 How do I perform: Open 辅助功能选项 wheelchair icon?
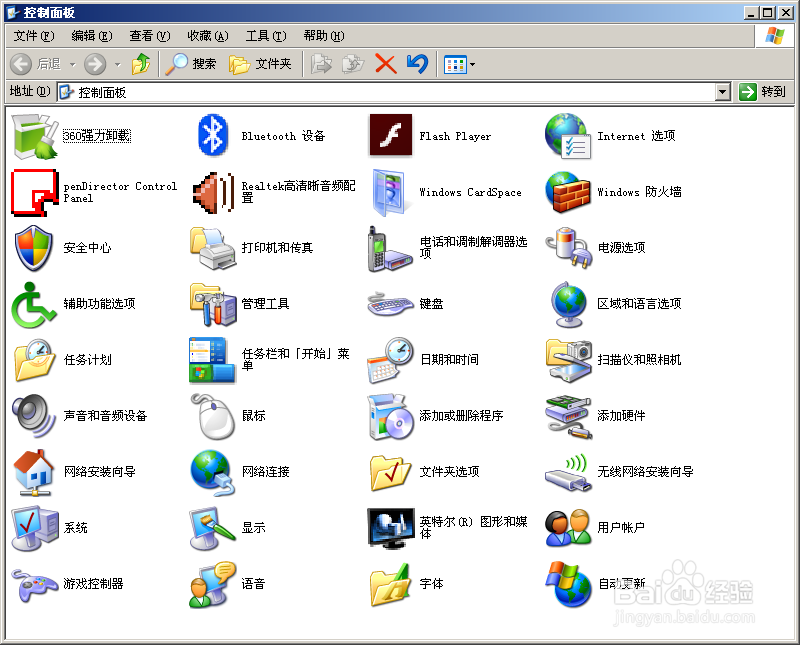click(34, 305)
